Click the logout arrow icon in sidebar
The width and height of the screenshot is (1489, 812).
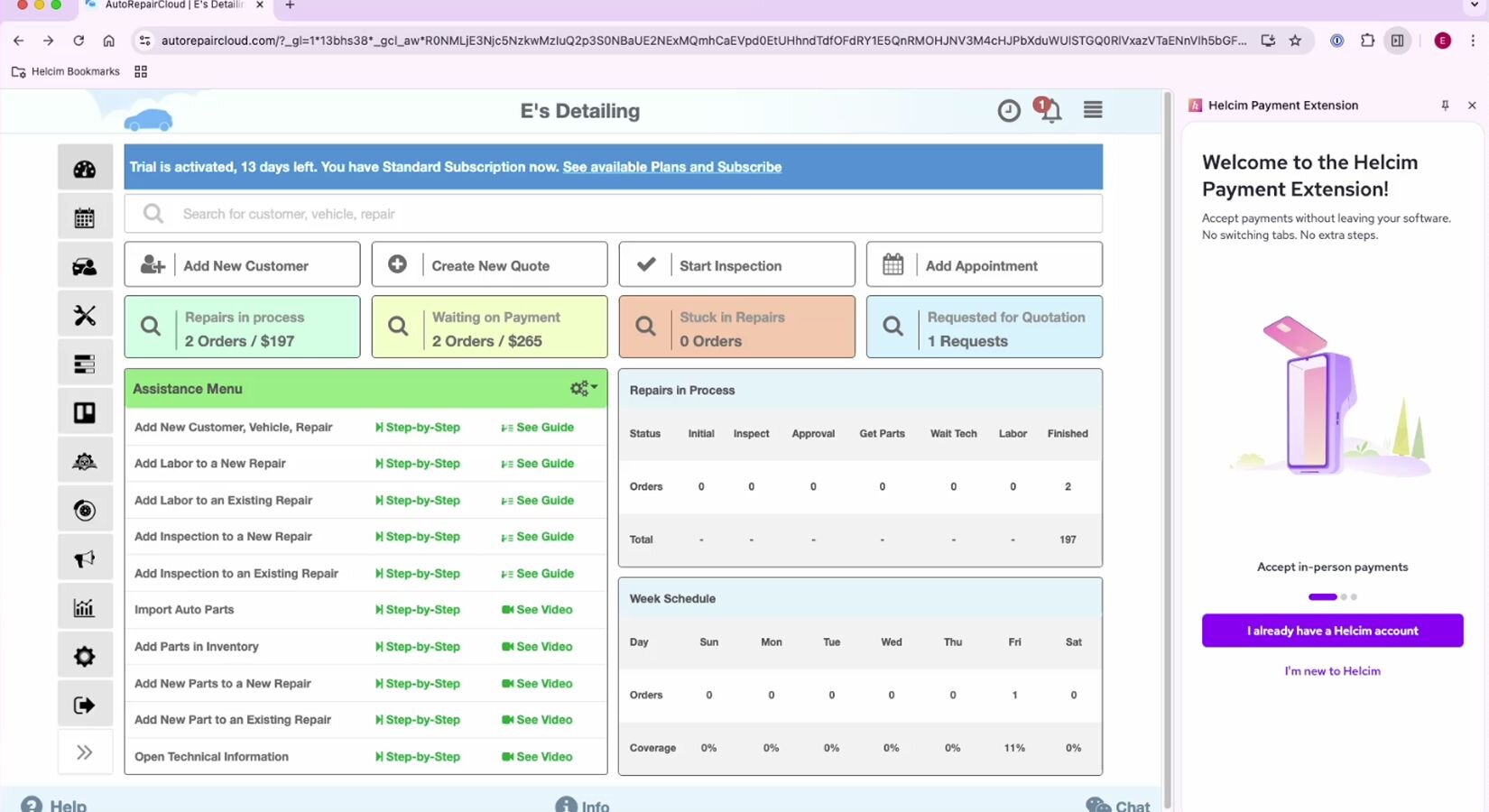(x=85, y=706)
